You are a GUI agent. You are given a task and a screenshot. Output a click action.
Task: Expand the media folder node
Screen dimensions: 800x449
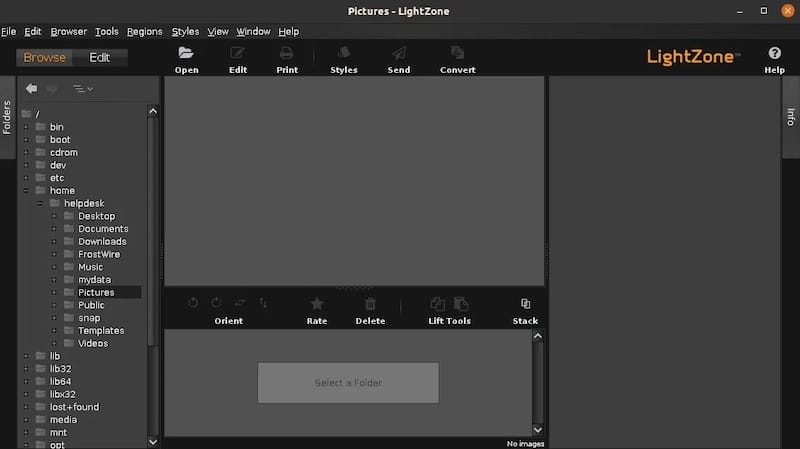point(26,420)
